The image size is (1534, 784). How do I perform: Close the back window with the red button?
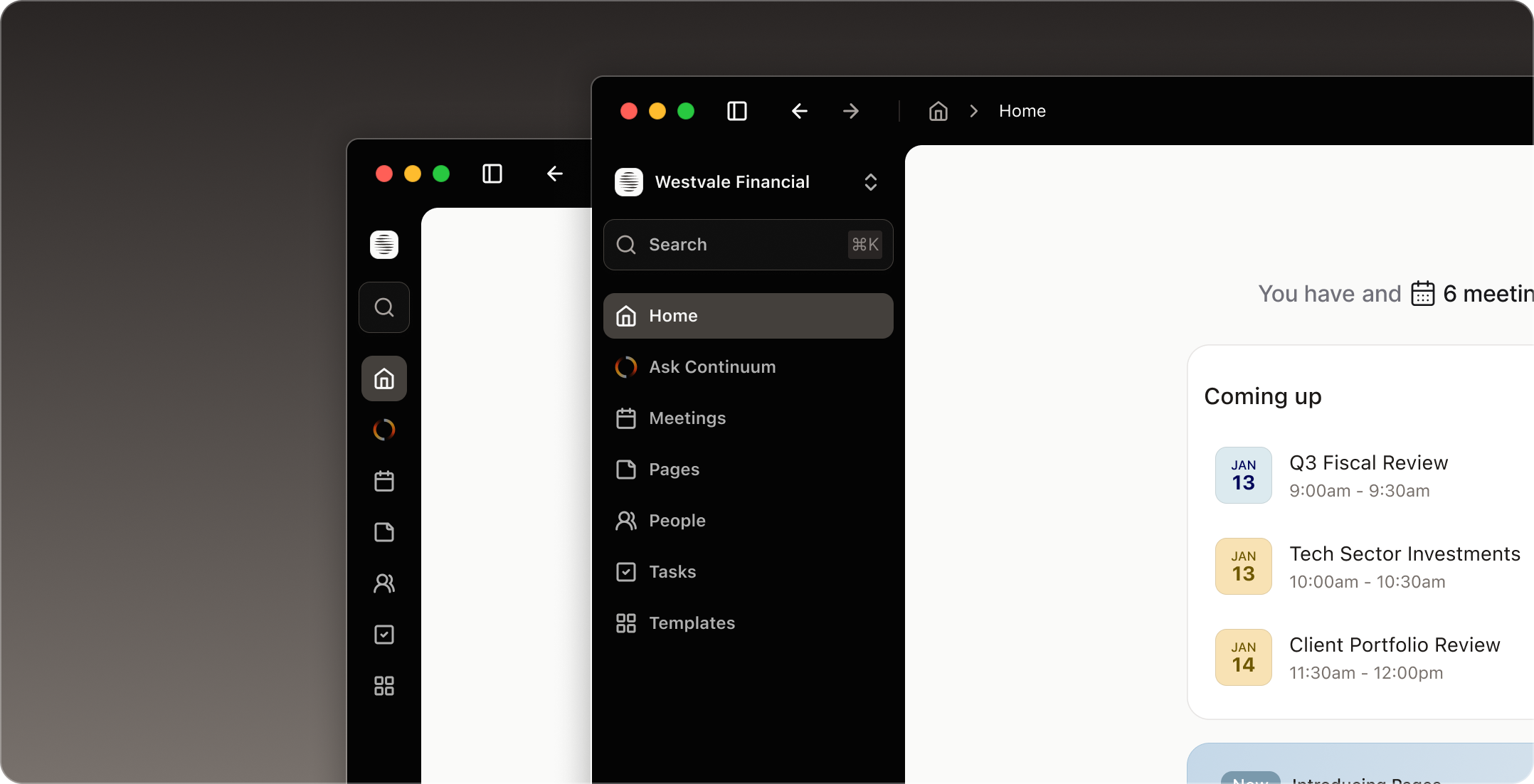[x=384, y=174]
